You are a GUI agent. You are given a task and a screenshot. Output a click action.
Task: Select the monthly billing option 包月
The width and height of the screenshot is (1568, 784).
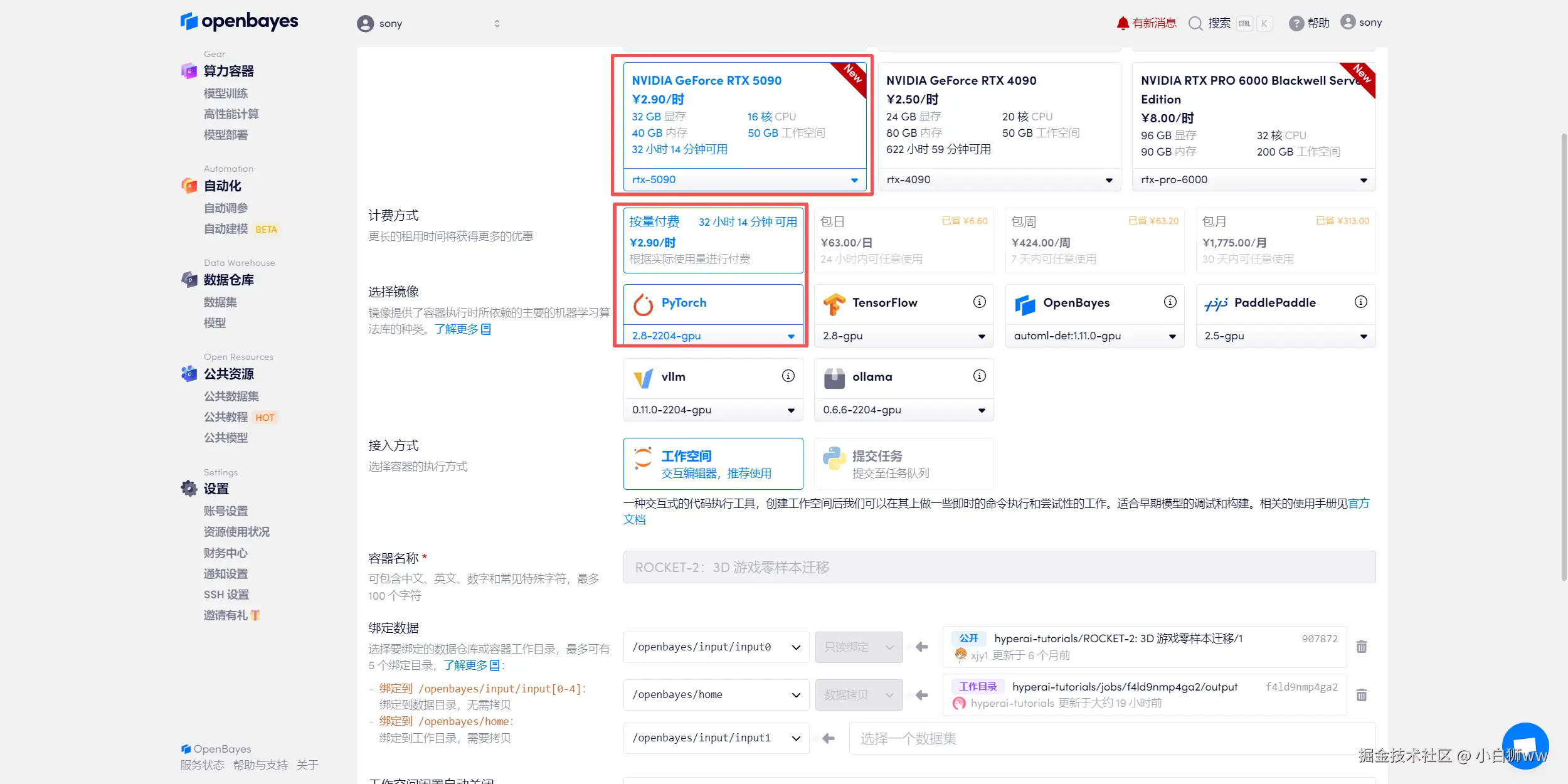[x=1285, y=240]
